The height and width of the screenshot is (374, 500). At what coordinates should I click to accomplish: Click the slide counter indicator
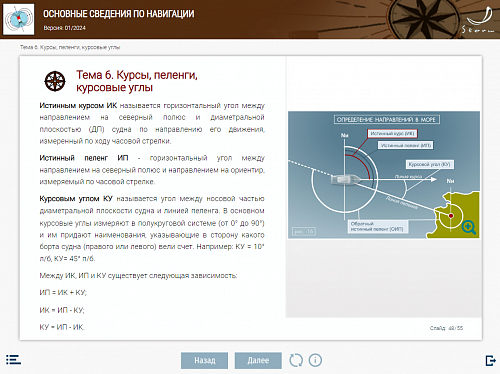click(x=446, y=328)
